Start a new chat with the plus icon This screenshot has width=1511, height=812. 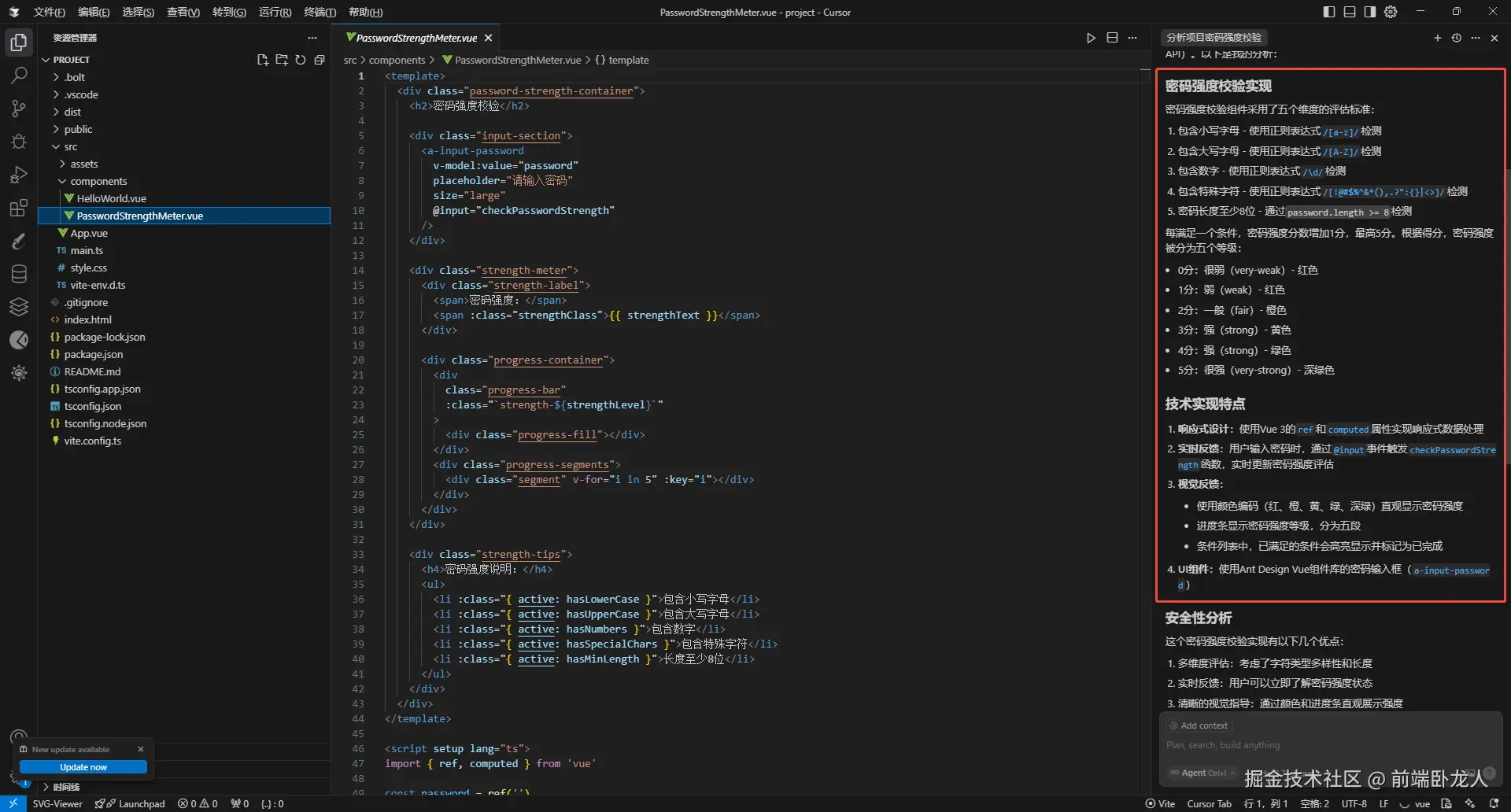point(1437,38)
